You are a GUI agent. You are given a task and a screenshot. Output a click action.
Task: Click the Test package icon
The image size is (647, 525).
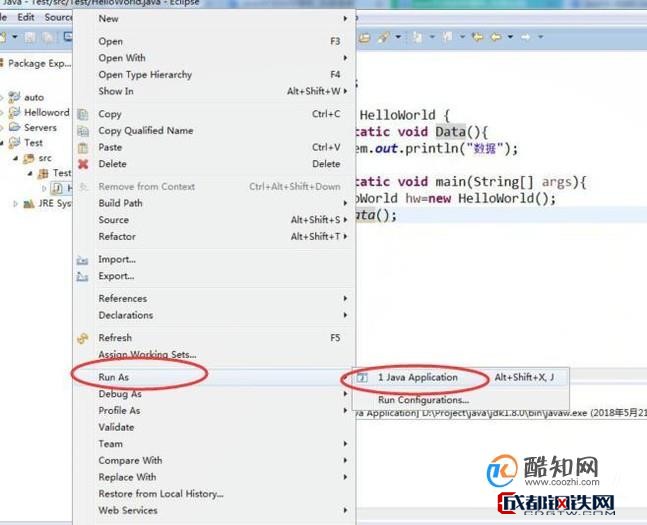pyautogui.click(x=43, y=173)
